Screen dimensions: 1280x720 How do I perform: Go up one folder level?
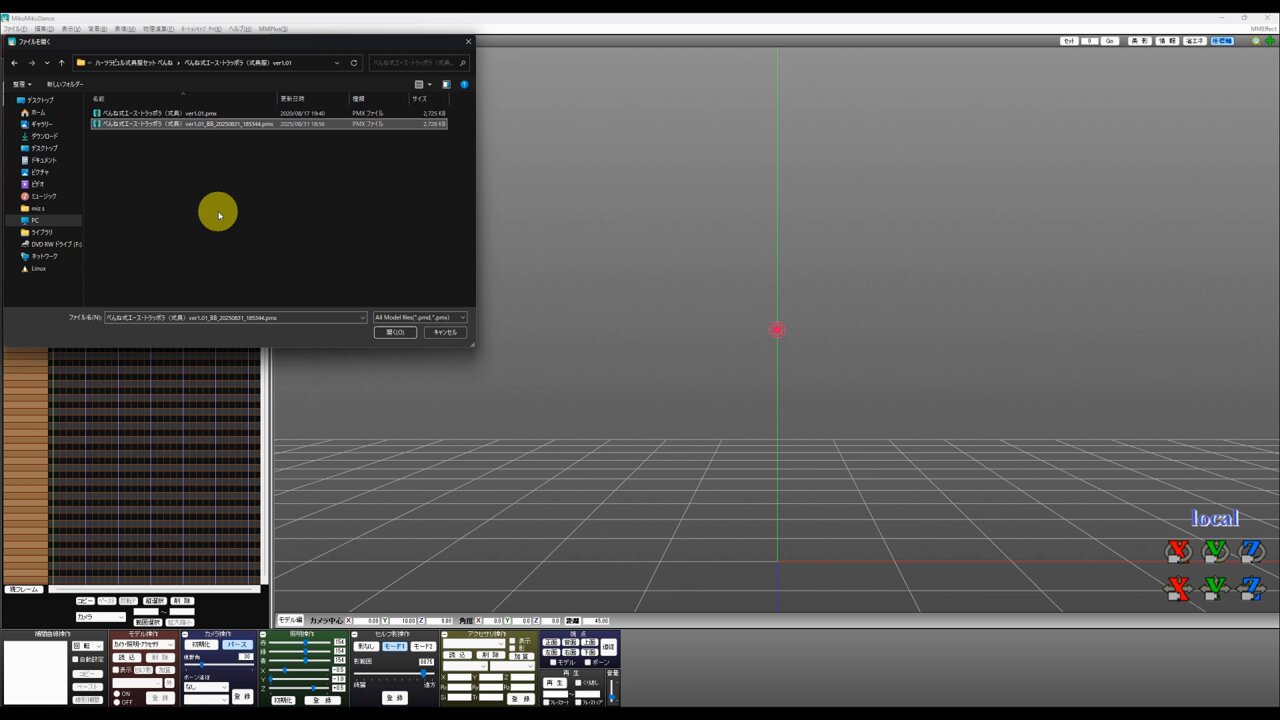[x=61, y=63]
